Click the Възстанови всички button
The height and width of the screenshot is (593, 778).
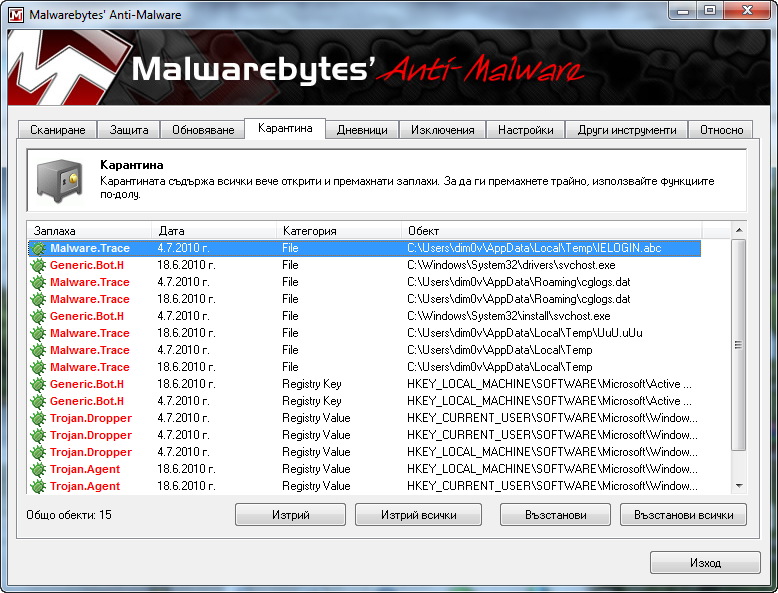683,515
